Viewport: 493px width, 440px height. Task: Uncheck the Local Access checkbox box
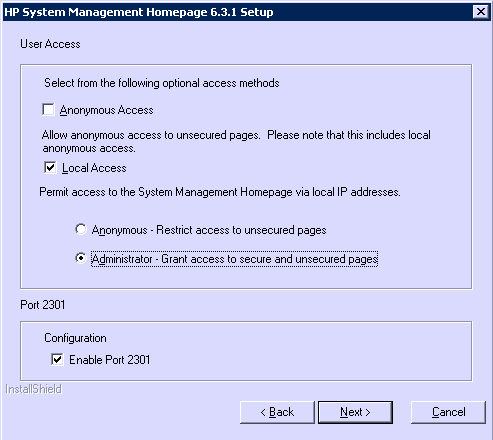[50, 167]
